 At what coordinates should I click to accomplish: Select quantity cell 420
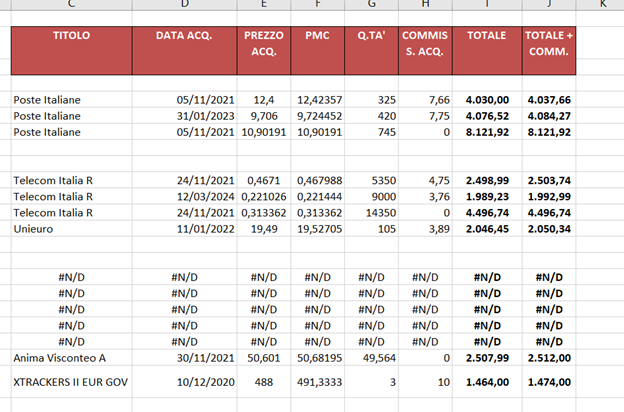pyautogui.click(x=371, y=116)
